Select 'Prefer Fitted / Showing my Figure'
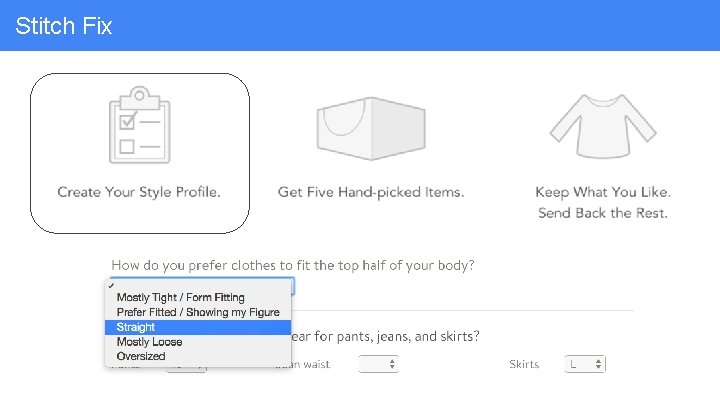Viewport: 720px width, 405px height. [x=198, y=312]
